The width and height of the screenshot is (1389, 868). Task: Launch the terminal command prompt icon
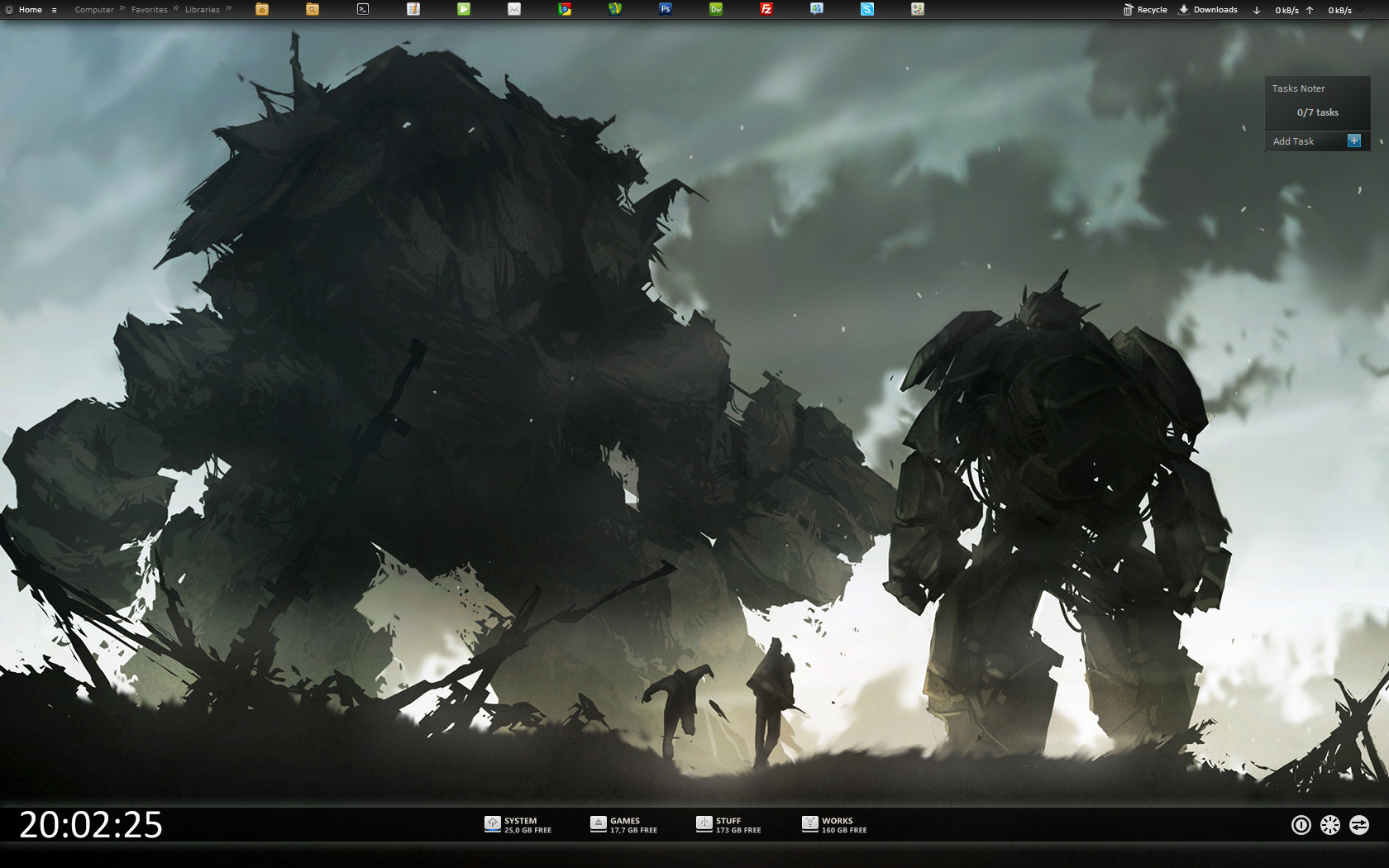(x=363, y=9)
